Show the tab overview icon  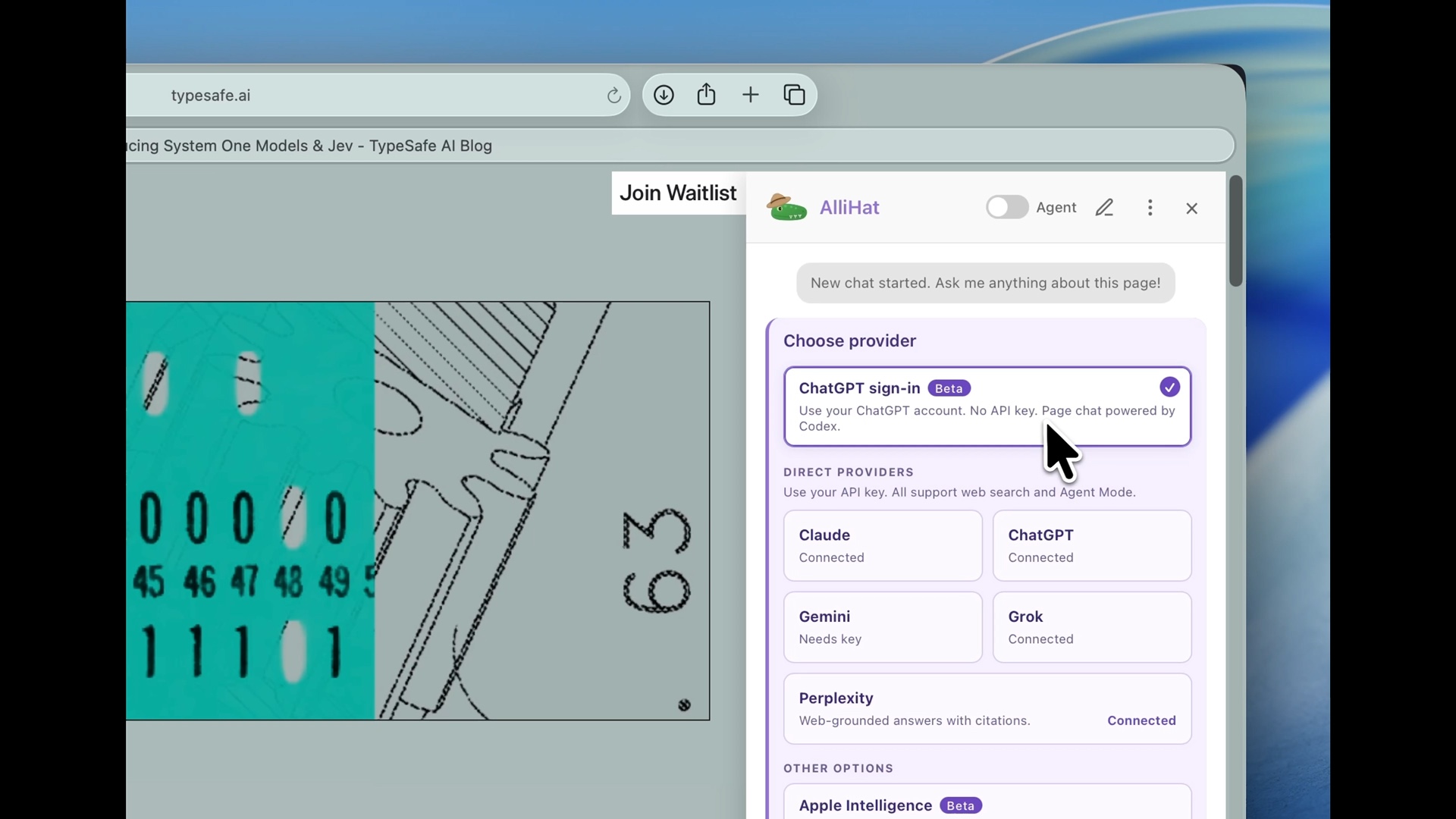pyautogui.click(x=794, y=95)
